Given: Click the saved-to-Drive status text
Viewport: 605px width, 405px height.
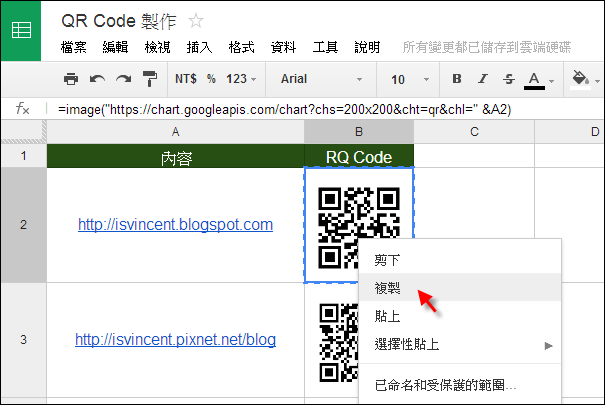Looking at the screenshot, I should (487, 47).
